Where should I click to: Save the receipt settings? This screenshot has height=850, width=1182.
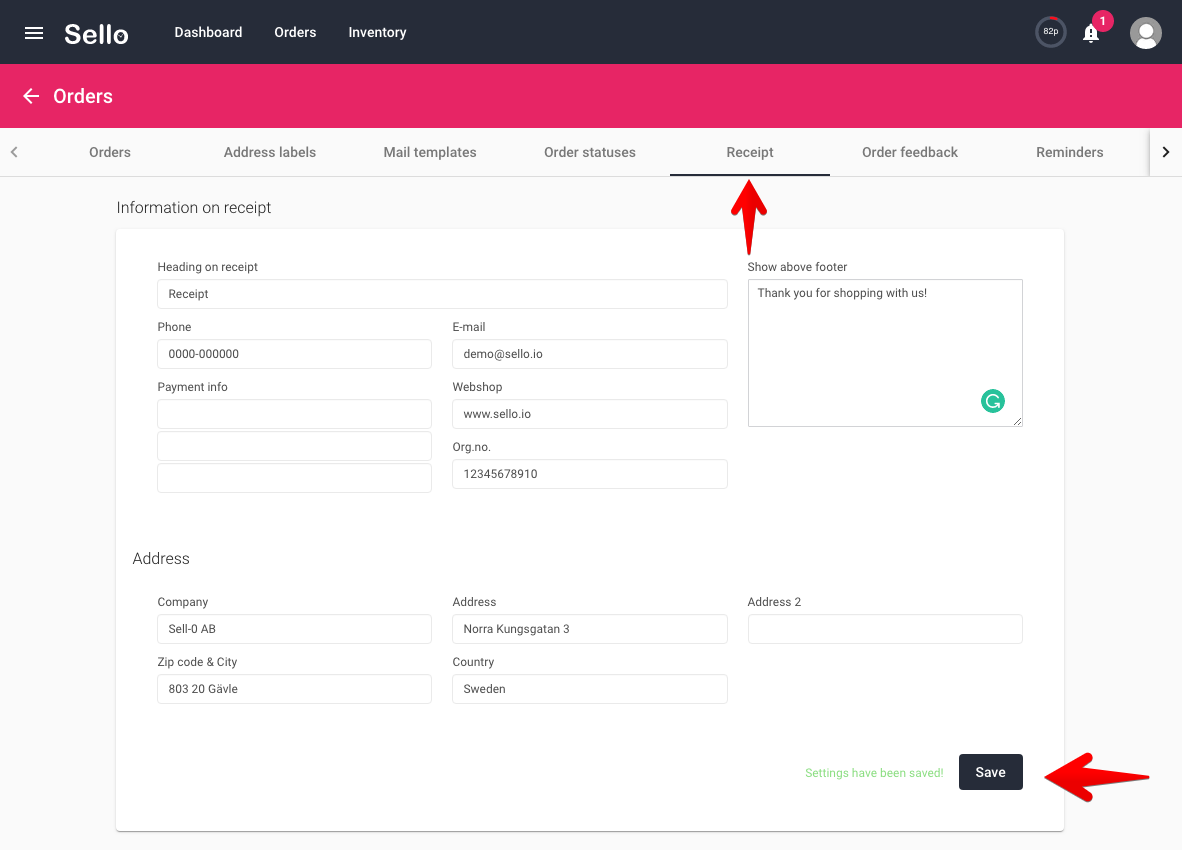coord(990,772)
